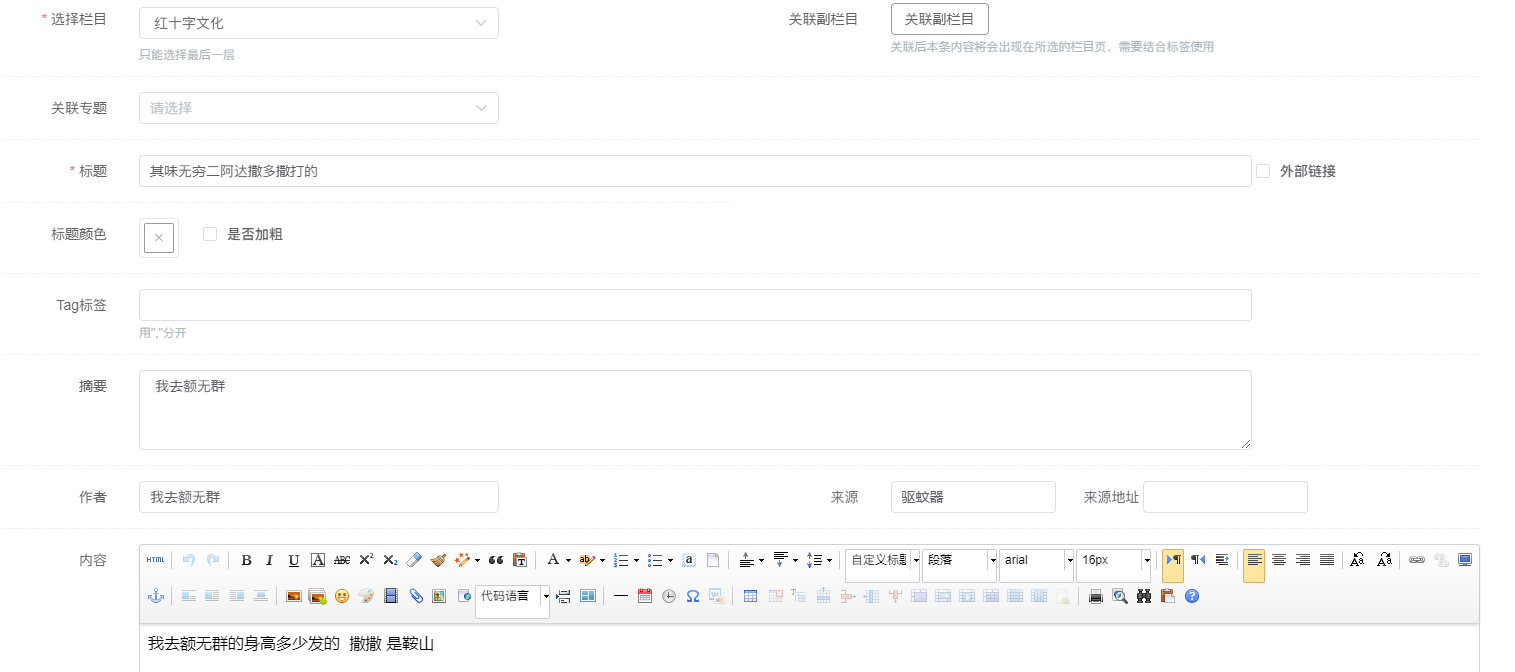Open multiple image upload icon
This screenshot has width=1515, height=672.
(318, 596)
